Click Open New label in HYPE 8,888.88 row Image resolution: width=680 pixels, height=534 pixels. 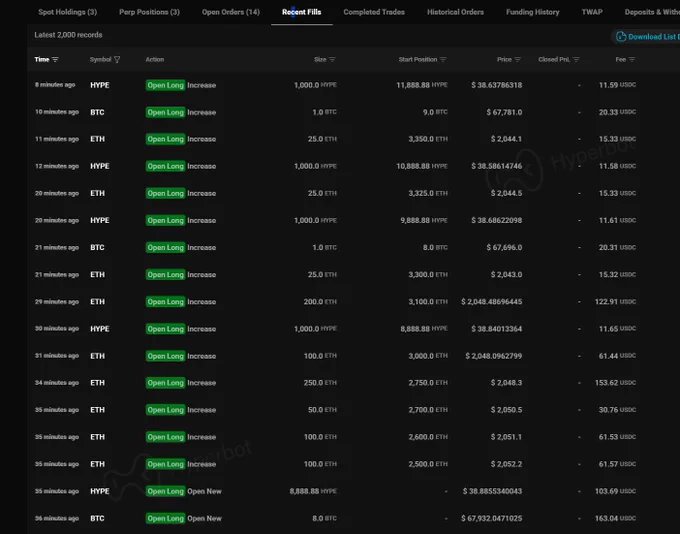pyautogui.click(x=204, y=491)
